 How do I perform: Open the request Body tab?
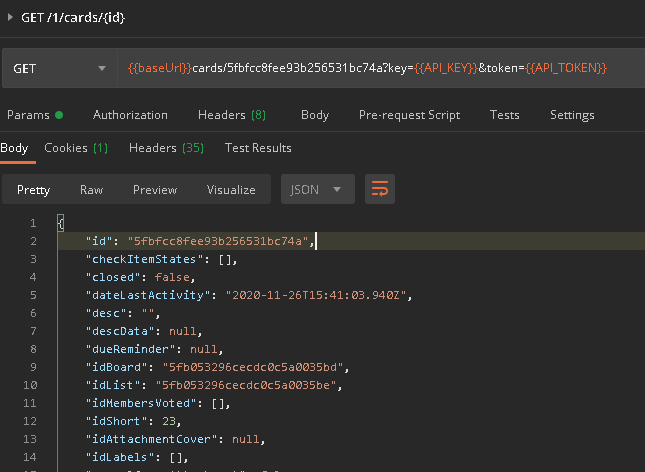coord(315,115)
